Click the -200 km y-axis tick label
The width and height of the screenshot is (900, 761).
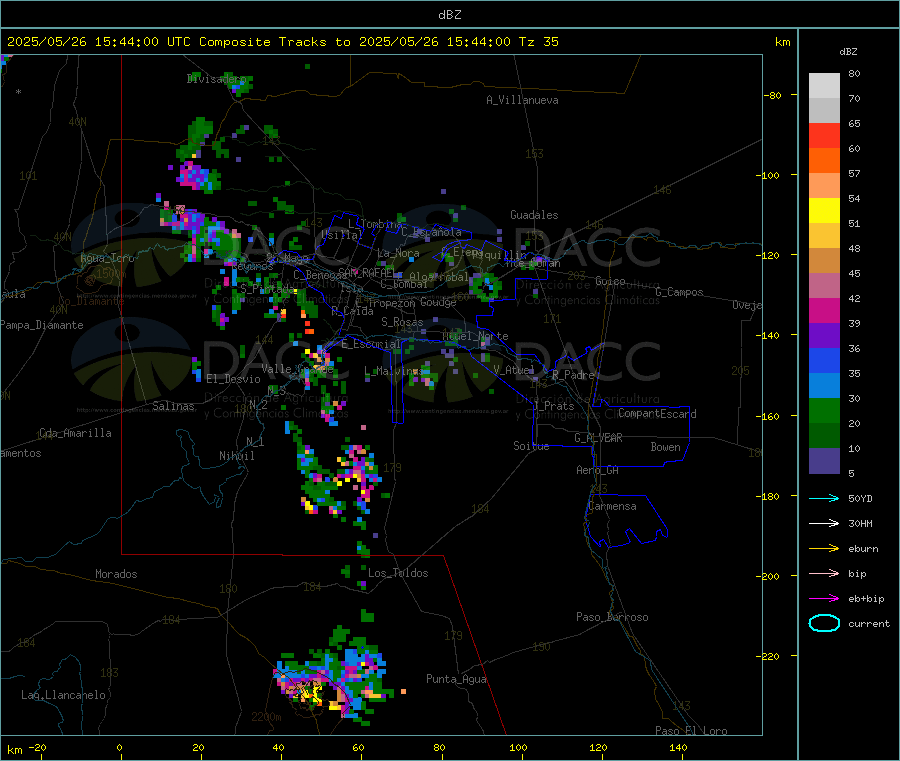pos(769,576)
